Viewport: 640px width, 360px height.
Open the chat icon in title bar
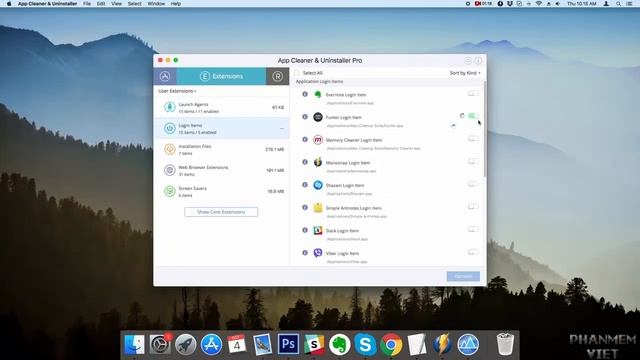[x=468, y=60]
